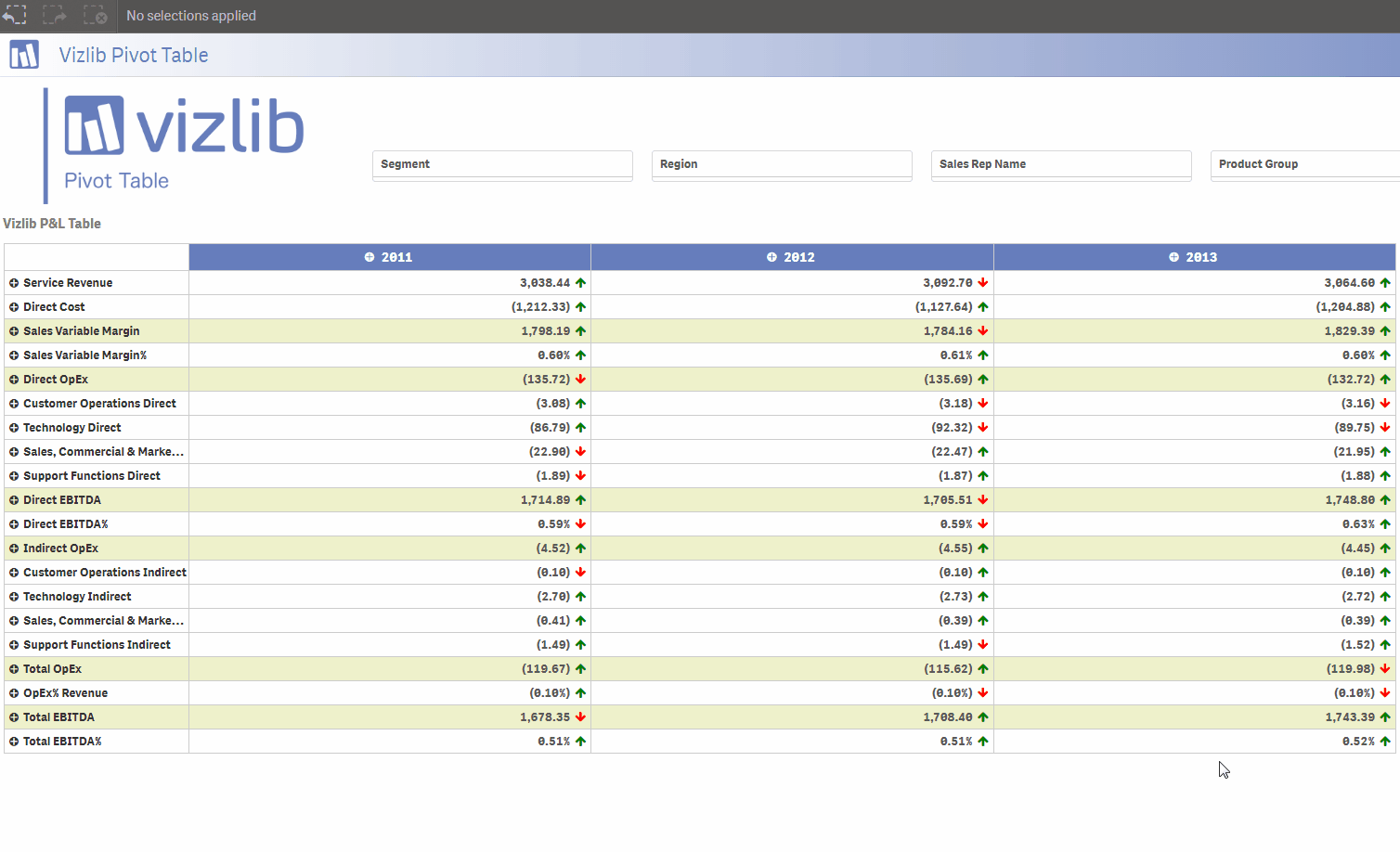Screen dimensions: 1400x852
Task: Open the Segment filter pane
Action: 501,164
